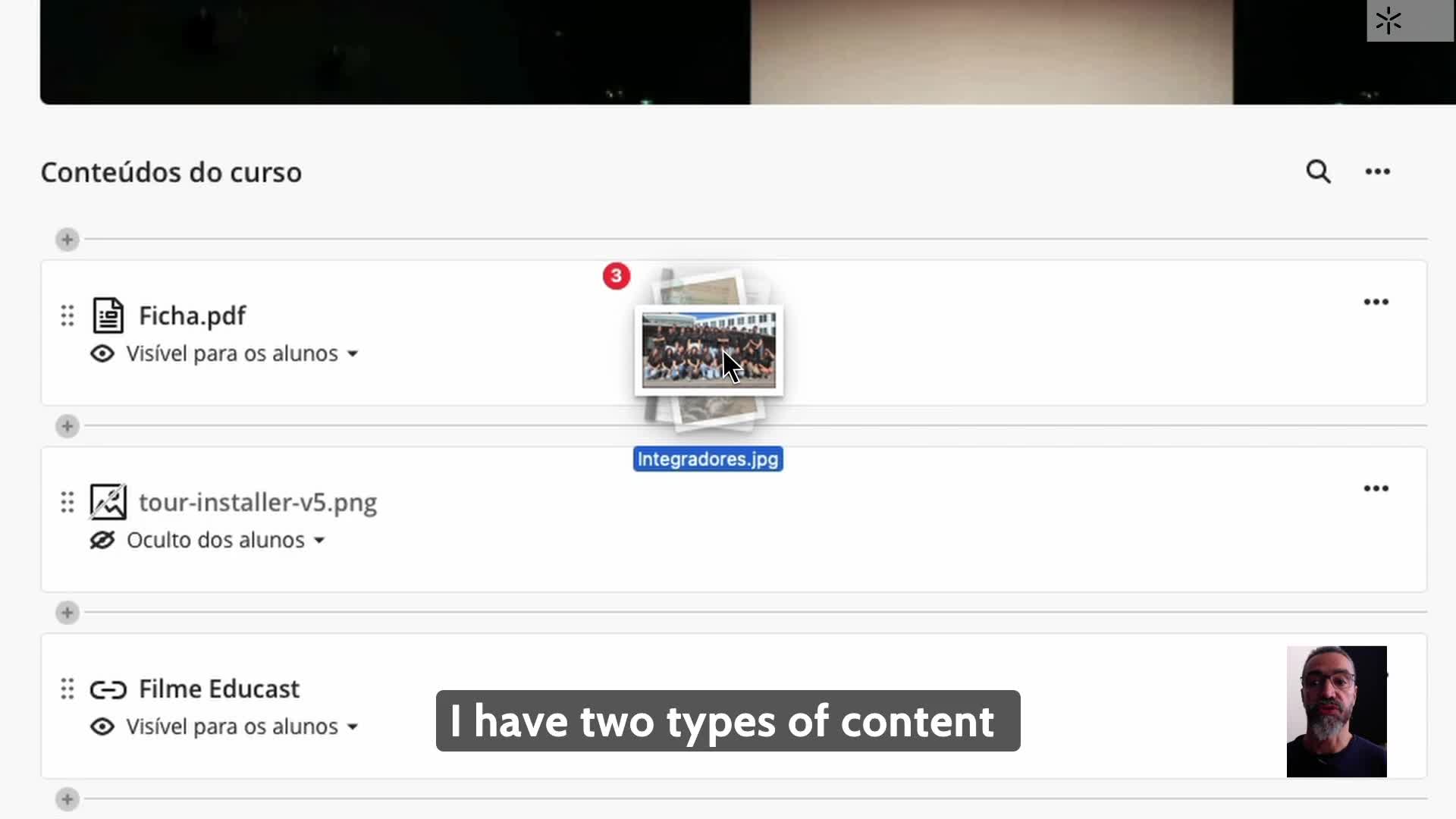Expand visibility dropdown for Ficha.pdf

coord(353,354)
